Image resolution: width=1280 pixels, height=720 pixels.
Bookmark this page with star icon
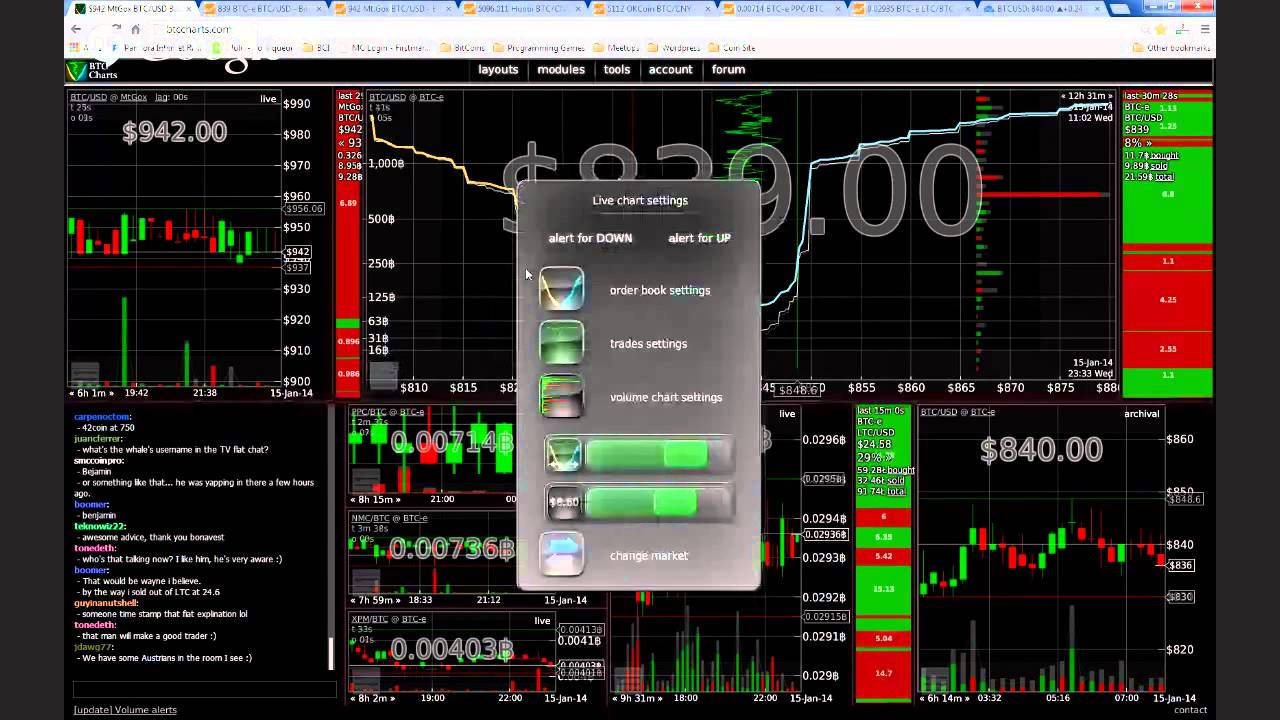(1161, 29)
